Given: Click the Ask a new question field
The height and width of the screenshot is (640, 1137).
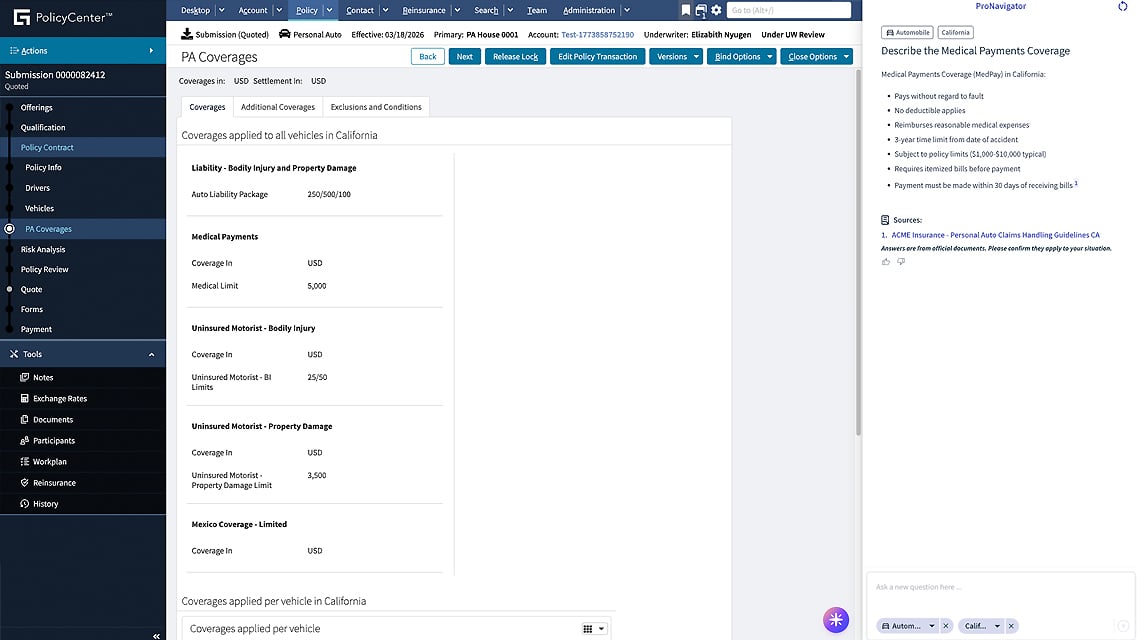Looking at the screenshot, I should (990, 587).
